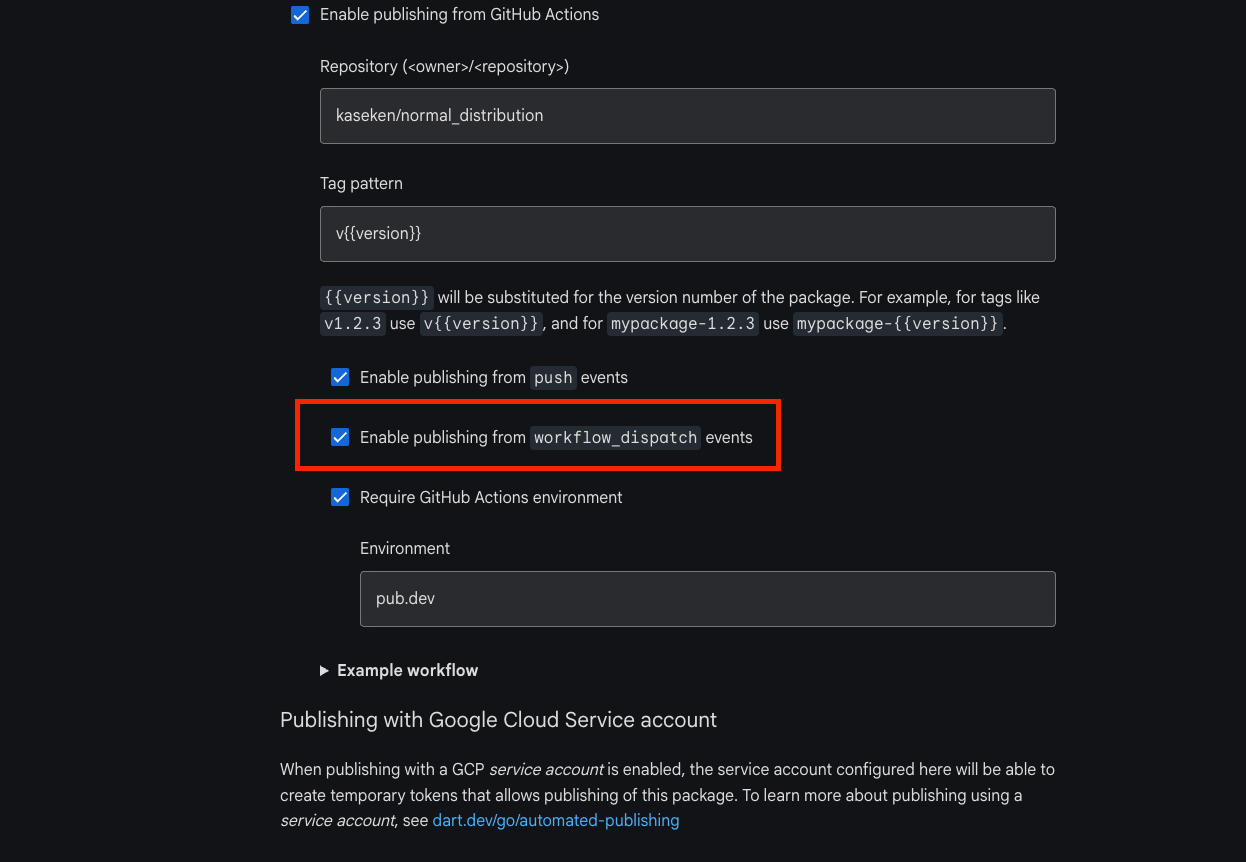This screenshot has width=1246, height=862.
Task: Uncheck the Require GitHub Actions environment checkbox
Action: pyautogui.click(x=340, y=497)
